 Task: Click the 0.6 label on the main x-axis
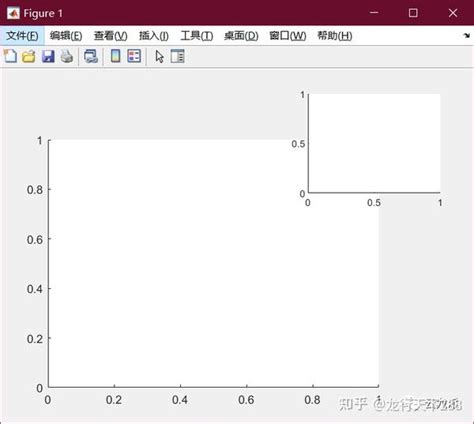coord(246,400)
